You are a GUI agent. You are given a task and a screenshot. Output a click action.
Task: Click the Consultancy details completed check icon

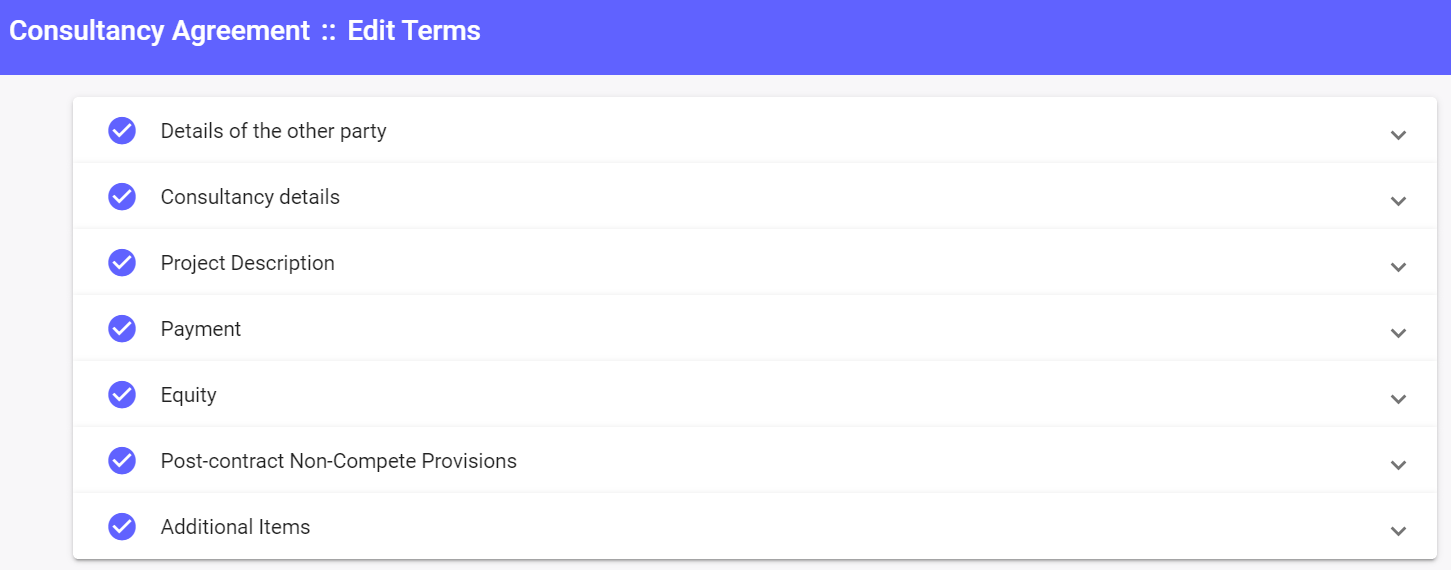click(x=122, y=197)
